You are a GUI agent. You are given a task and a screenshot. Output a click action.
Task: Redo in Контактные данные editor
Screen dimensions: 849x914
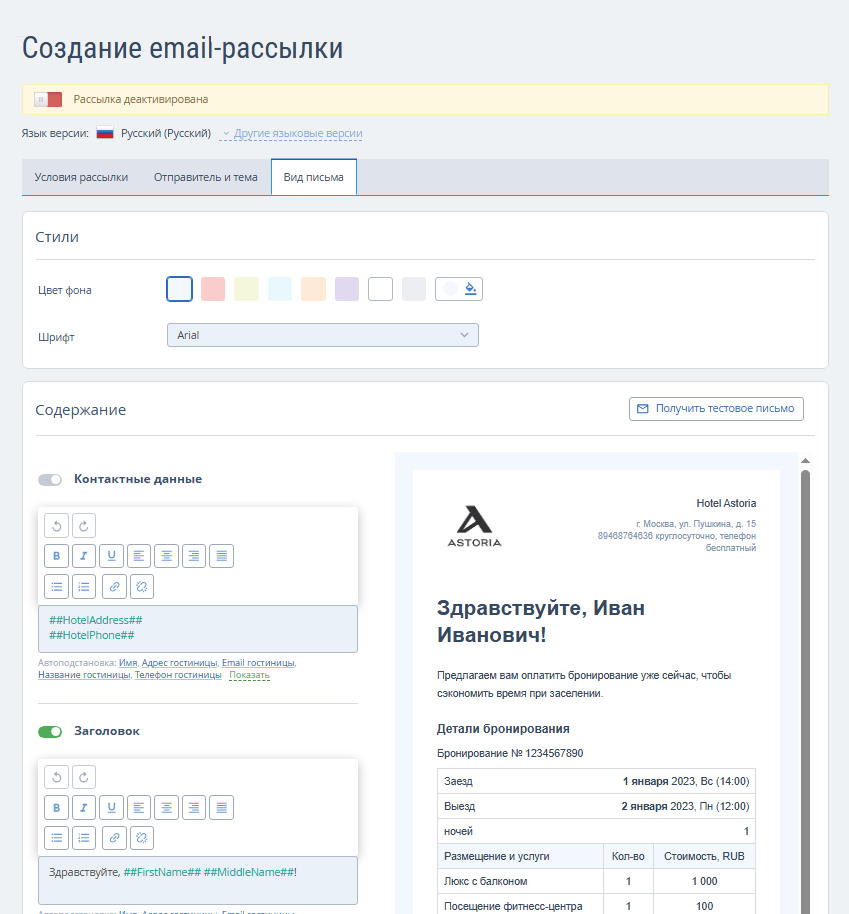pyautogui.click(x=84, y=526)
